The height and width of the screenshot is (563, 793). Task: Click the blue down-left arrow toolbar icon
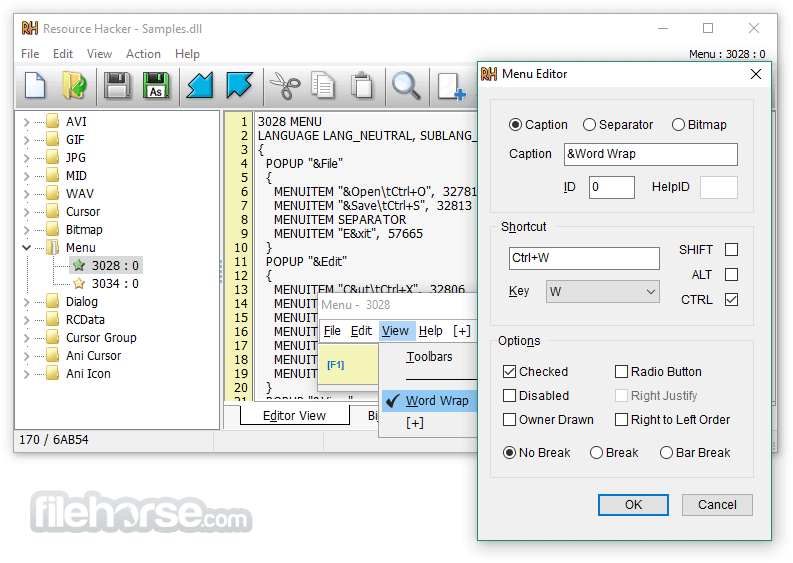(x=199, y=85)
